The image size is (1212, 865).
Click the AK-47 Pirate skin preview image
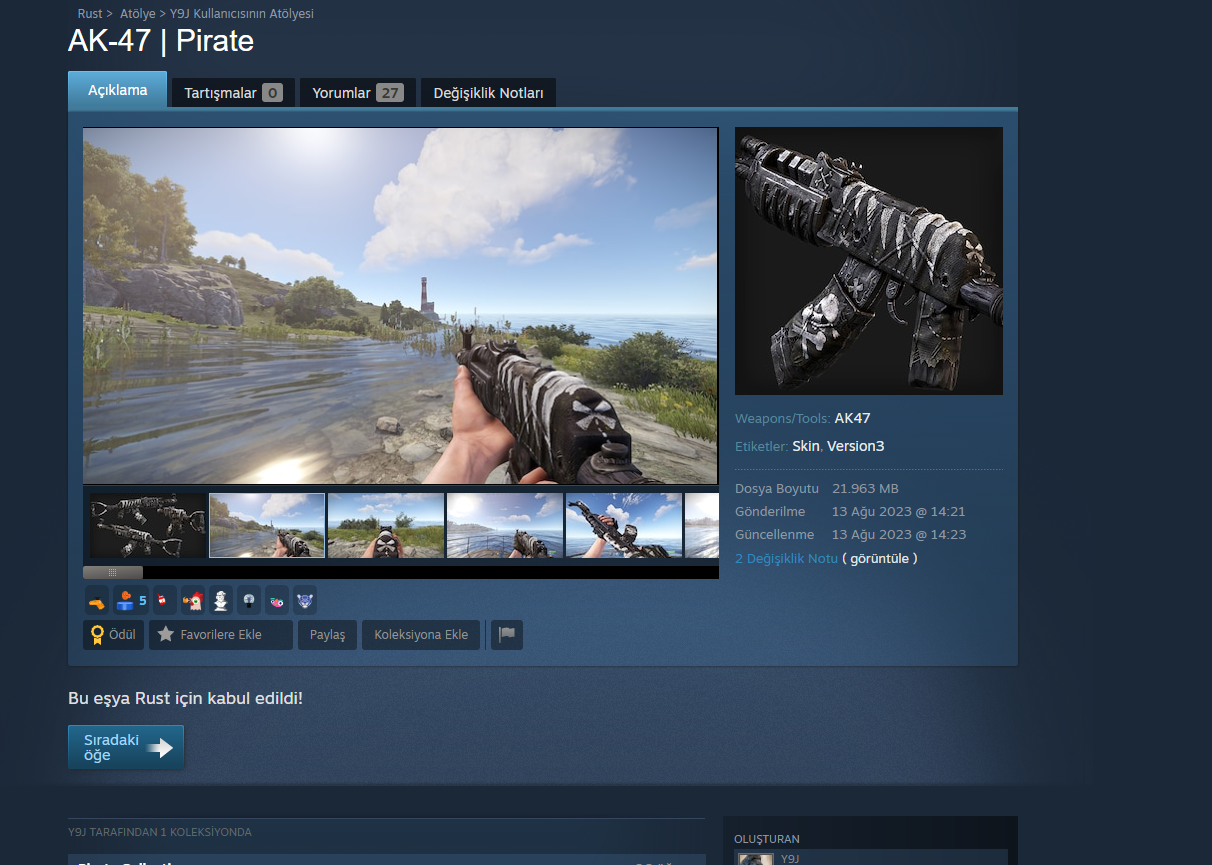click(x=869, y=261)
